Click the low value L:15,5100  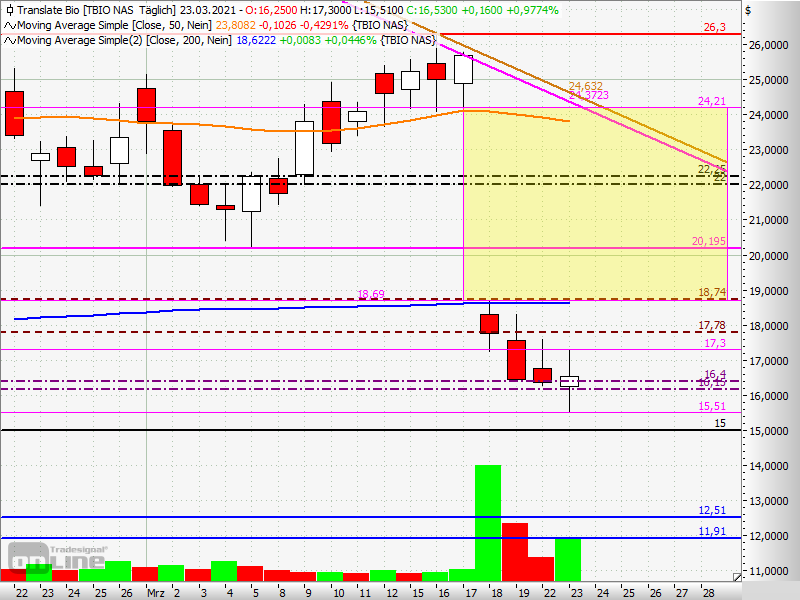point(378,10)
